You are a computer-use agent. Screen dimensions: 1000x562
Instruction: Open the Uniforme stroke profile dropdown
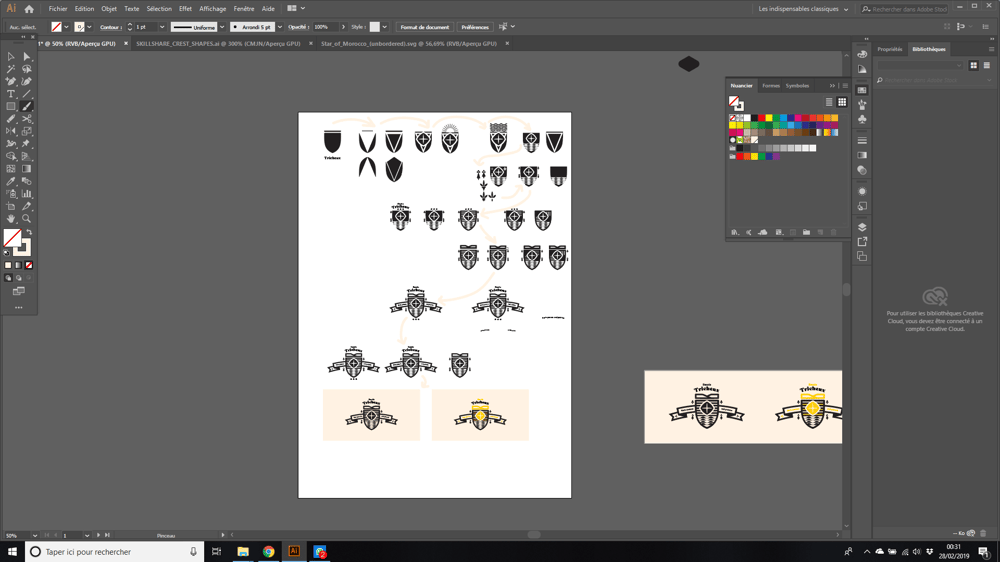click(x=222, y=27)
